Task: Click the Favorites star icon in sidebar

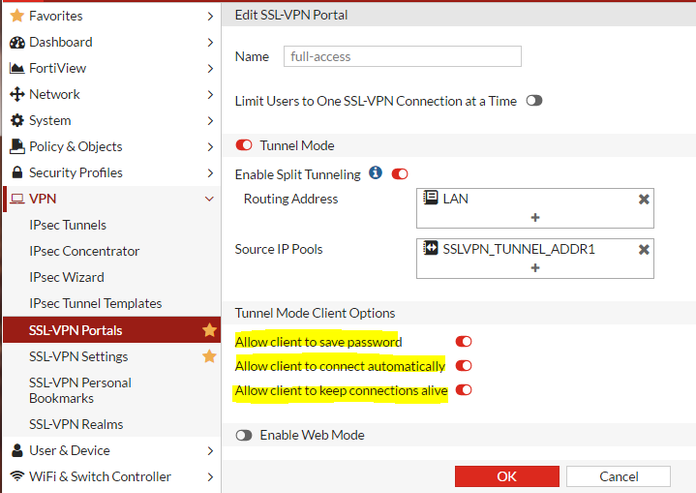Action: tap(17, 16)
